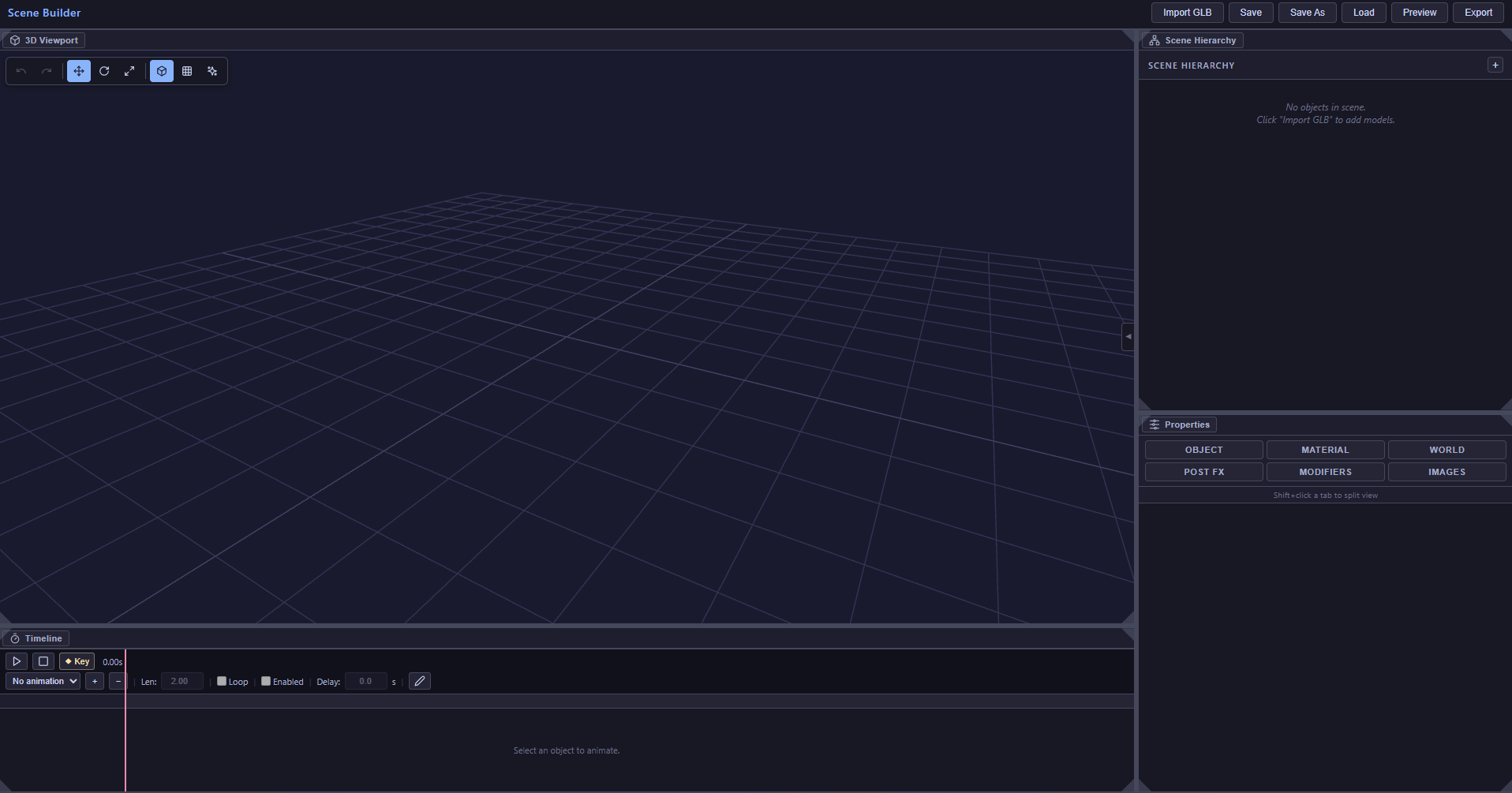Click the Preview button

click(x=1420, y=13)
